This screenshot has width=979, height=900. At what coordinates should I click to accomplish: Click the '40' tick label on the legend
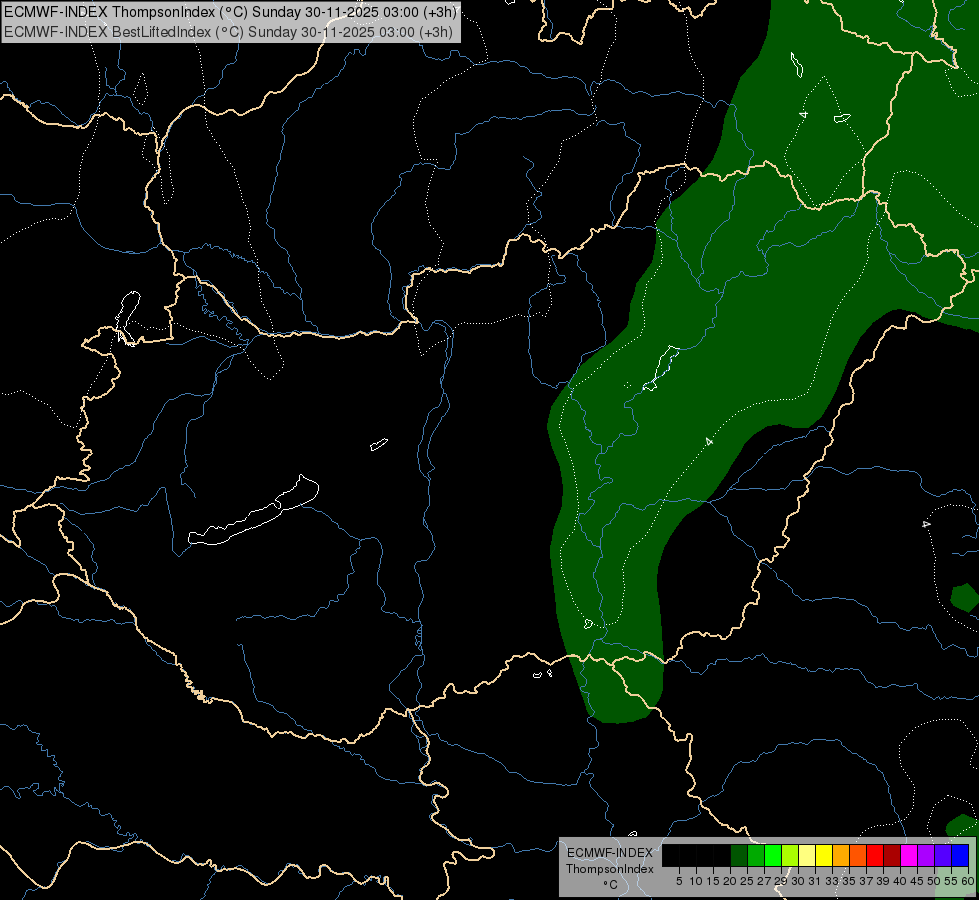click(x=900, y=881)
